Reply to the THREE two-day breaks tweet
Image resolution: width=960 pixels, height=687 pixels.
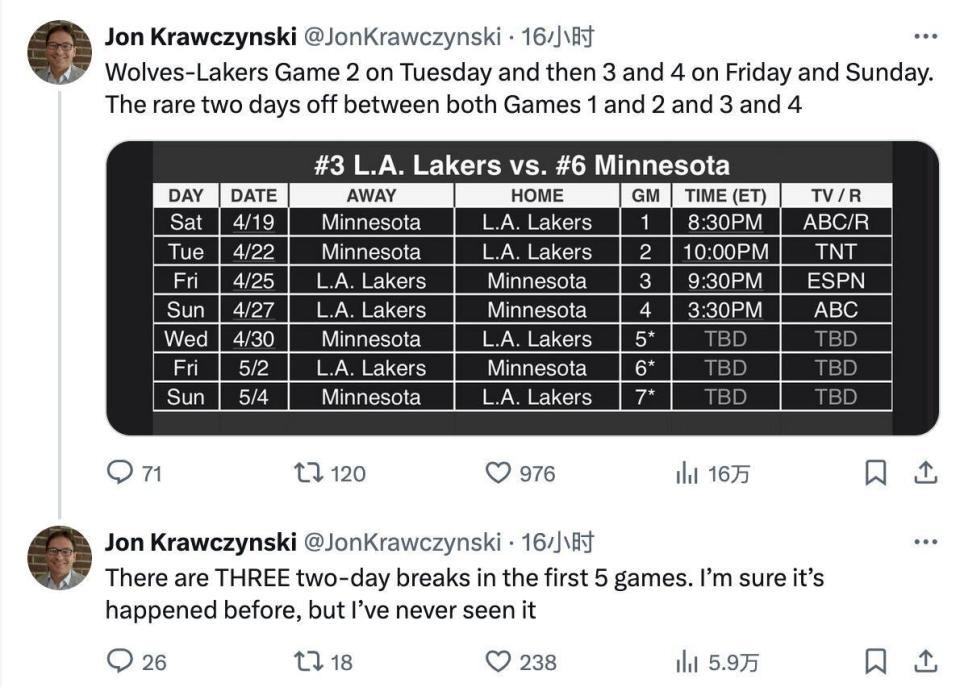[x=120, y=661]
